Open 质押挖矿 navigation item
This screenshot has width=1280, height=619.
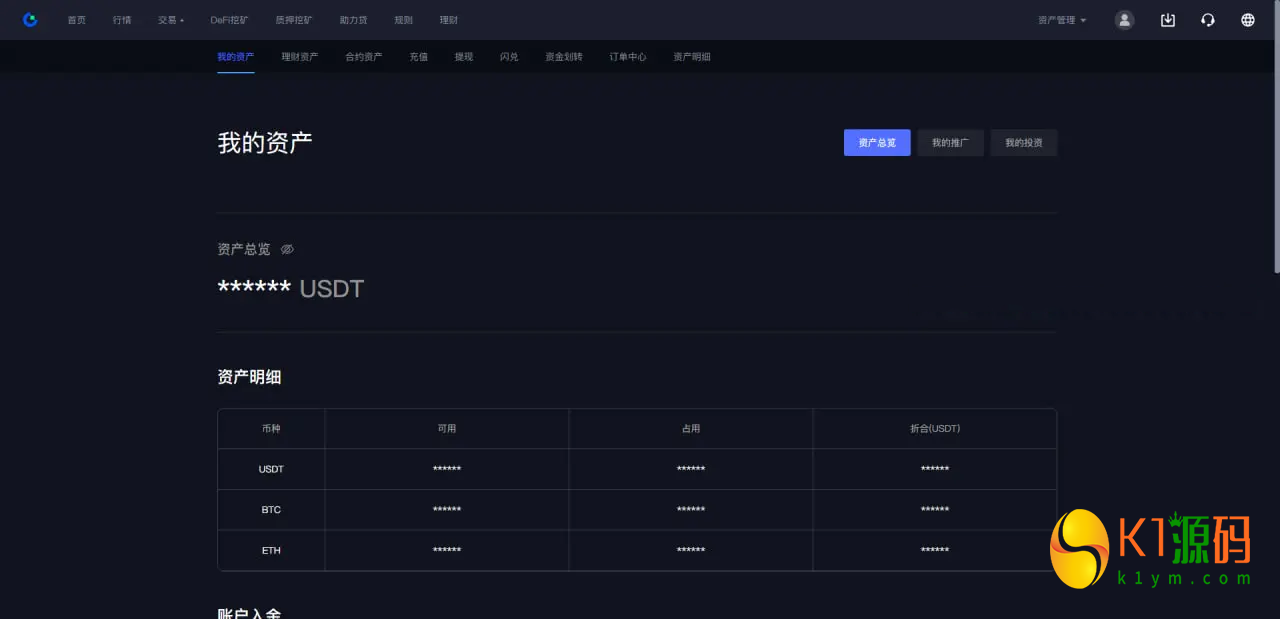pyautogui.click(x=294, y=20)
